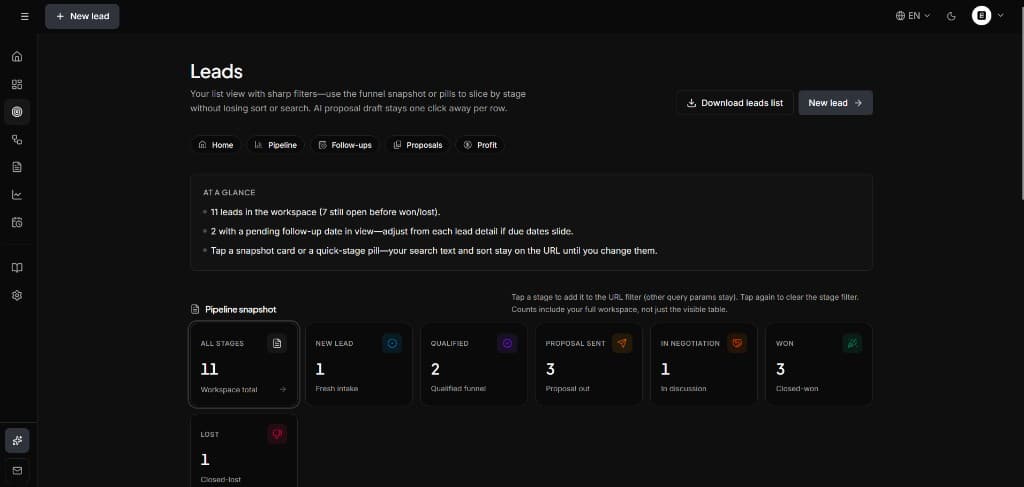Open the document icon in the sidebar
1024x487 pixels.
17,167
